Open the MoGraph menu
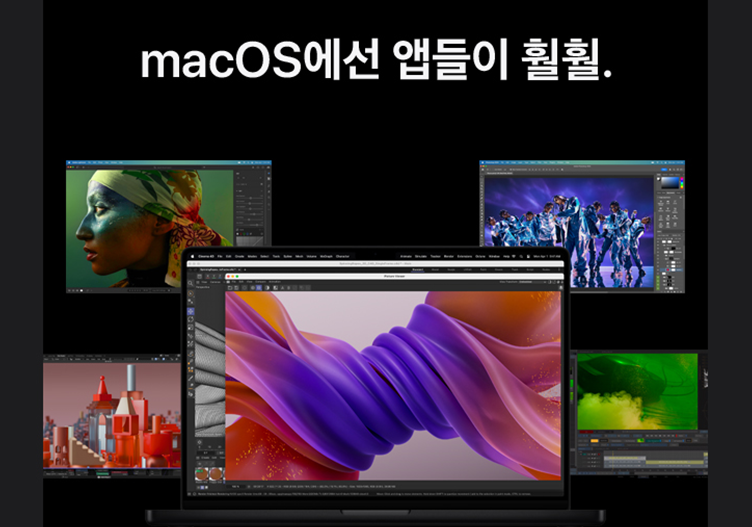Image resolution: width=752 pixels, height=527 pixels. [x=326, y=257]
